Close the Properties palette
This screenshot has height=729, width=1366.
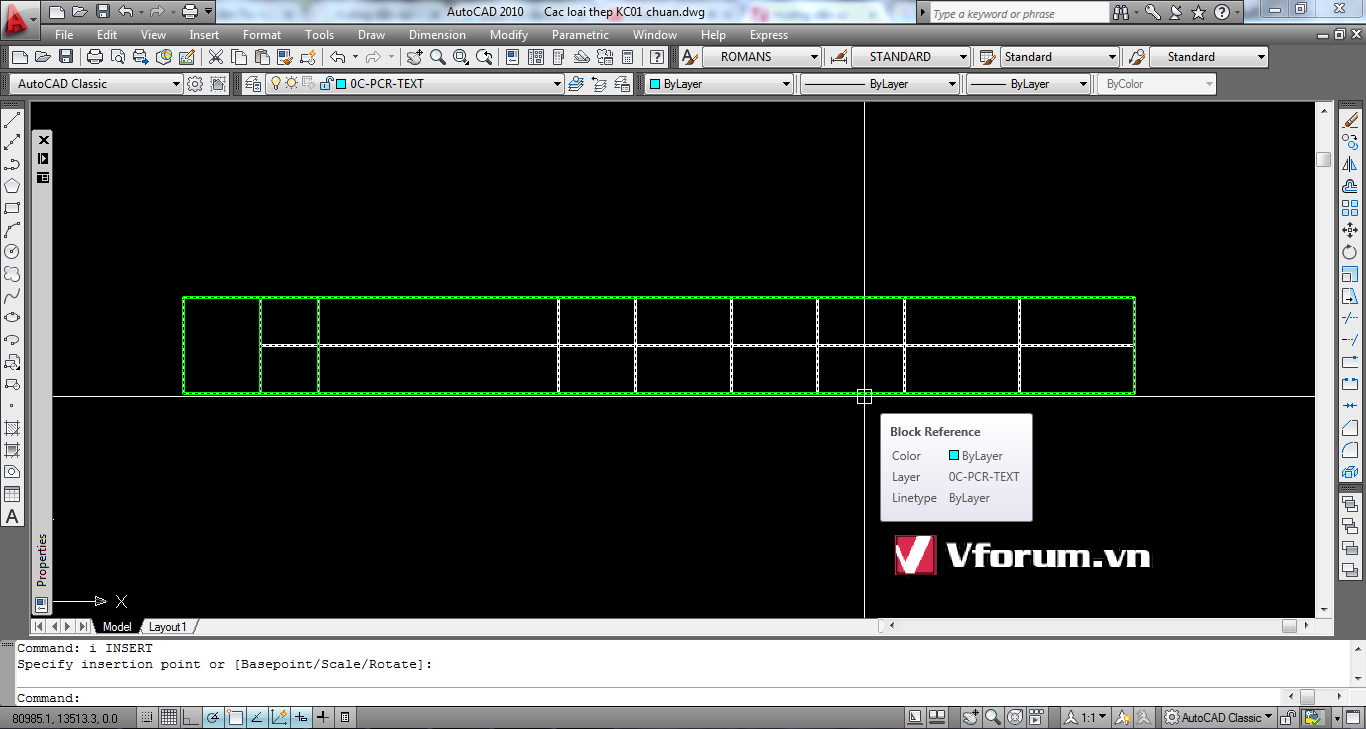(43, 140)
